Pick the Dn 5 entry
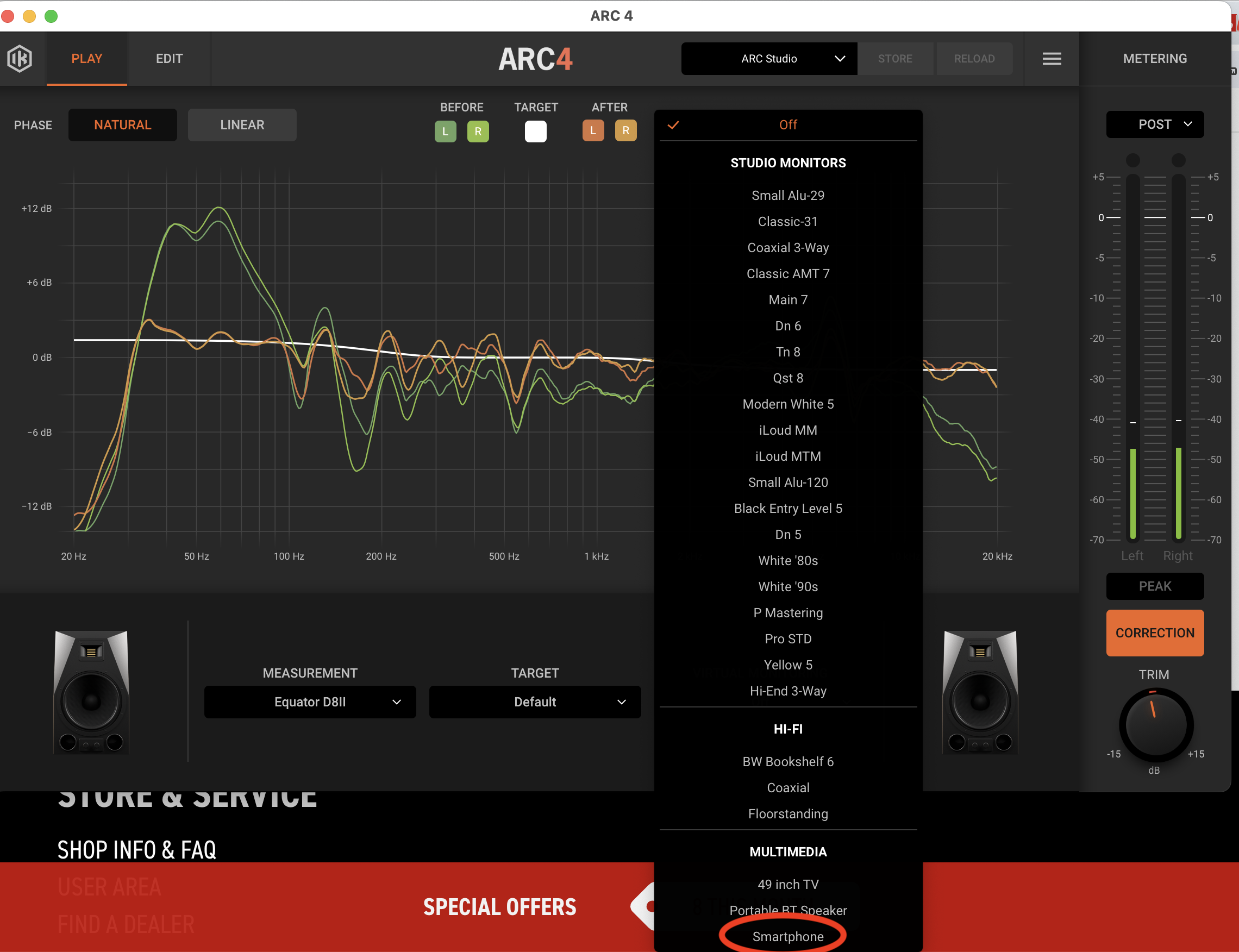 [788, 534]
